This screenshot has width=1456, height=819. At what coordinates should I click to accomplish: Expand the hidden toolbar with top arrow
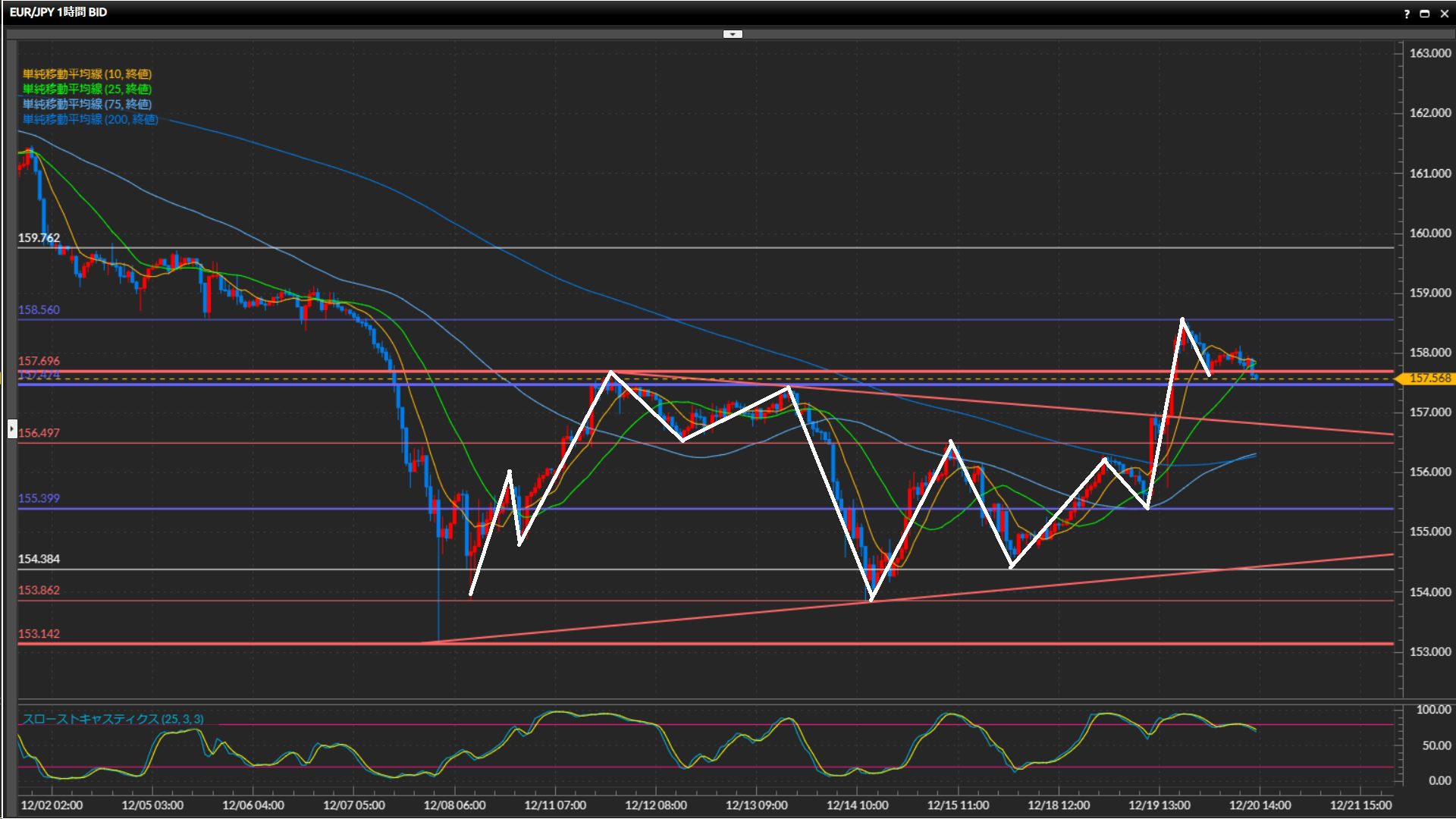point(733,34)
